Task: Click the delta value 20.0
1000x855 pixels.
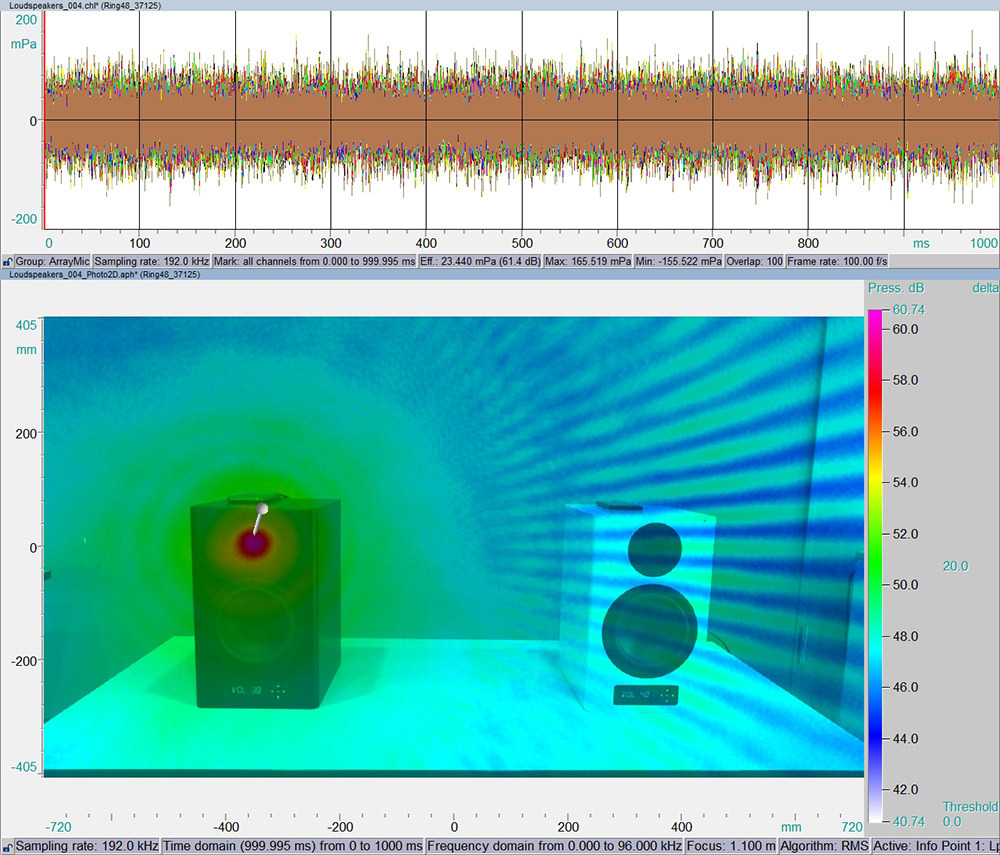Action: tap(955, 566)
